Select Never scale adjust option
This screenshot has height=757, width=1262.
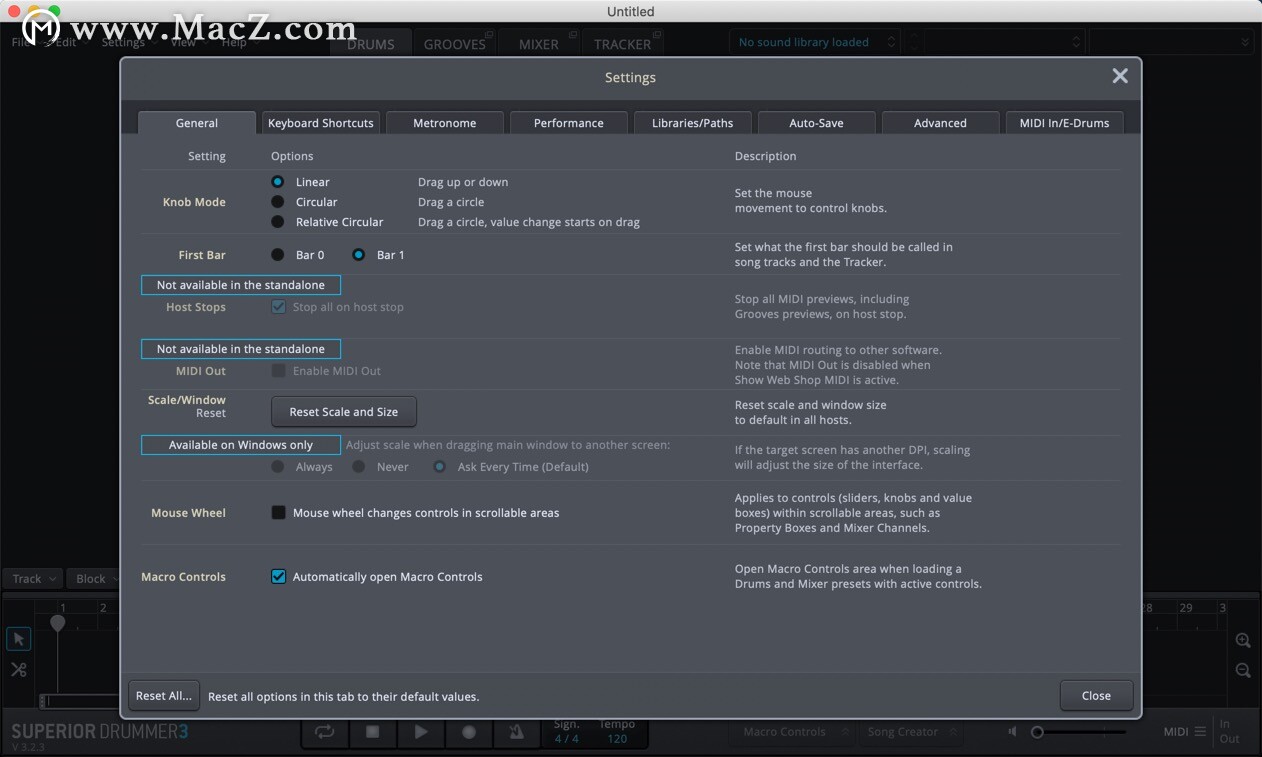click(357, 467)
